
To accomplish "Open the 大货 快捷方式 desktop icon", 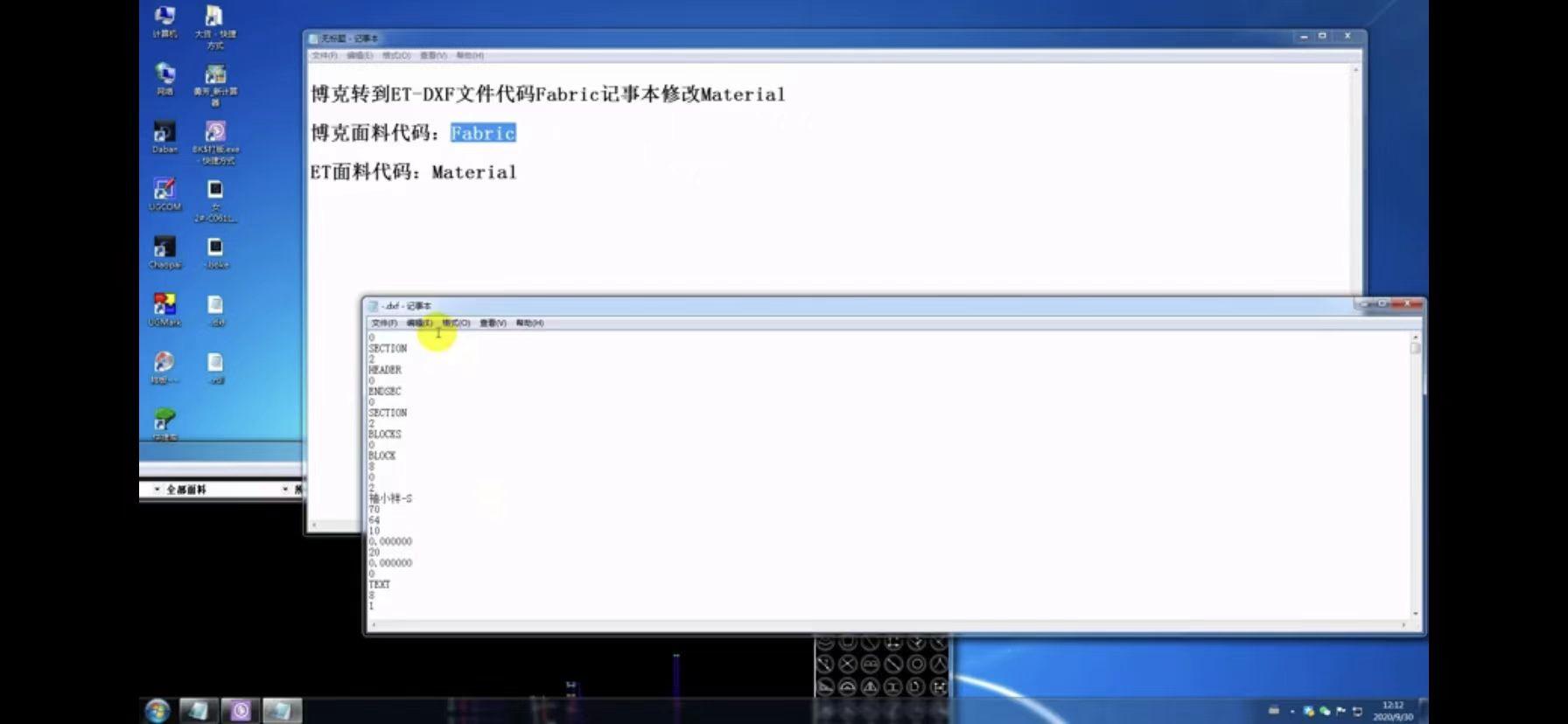I will pyautogui.click(x=215, y=26).
